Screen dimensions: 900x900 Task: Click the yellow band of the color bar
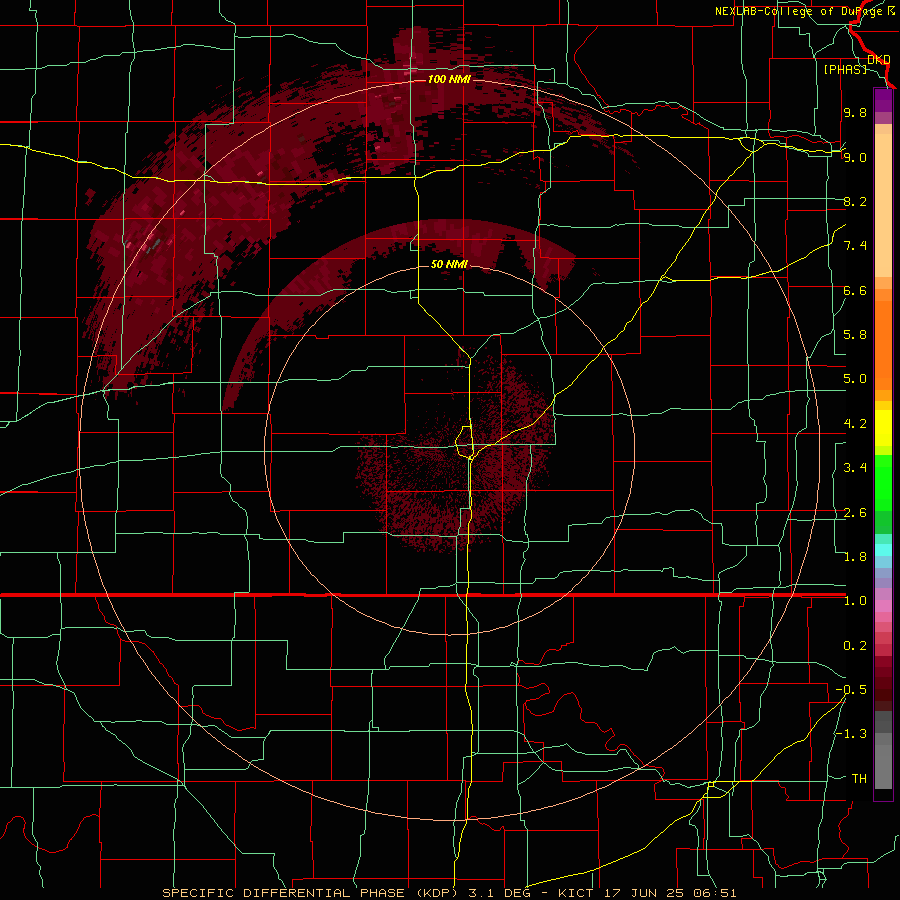(x=883, y=428)
